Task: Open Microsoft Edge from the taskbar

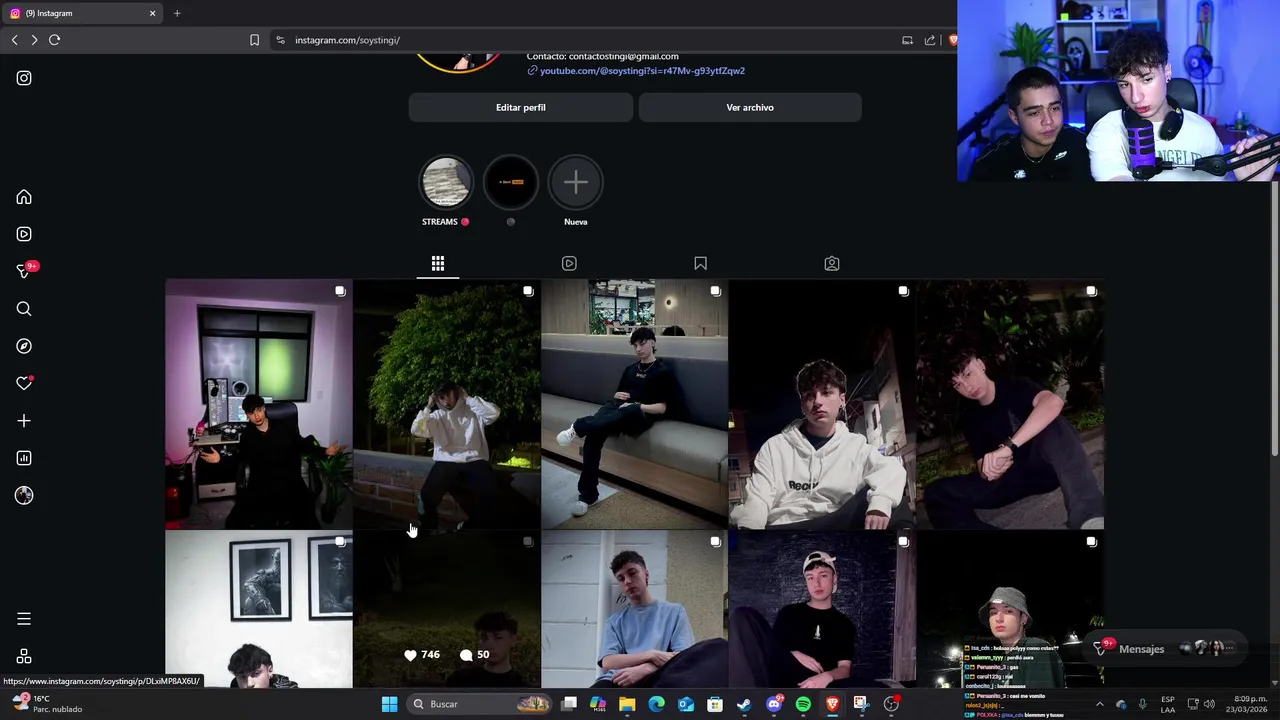Action: pyautogui.click(x=656, y=704)
